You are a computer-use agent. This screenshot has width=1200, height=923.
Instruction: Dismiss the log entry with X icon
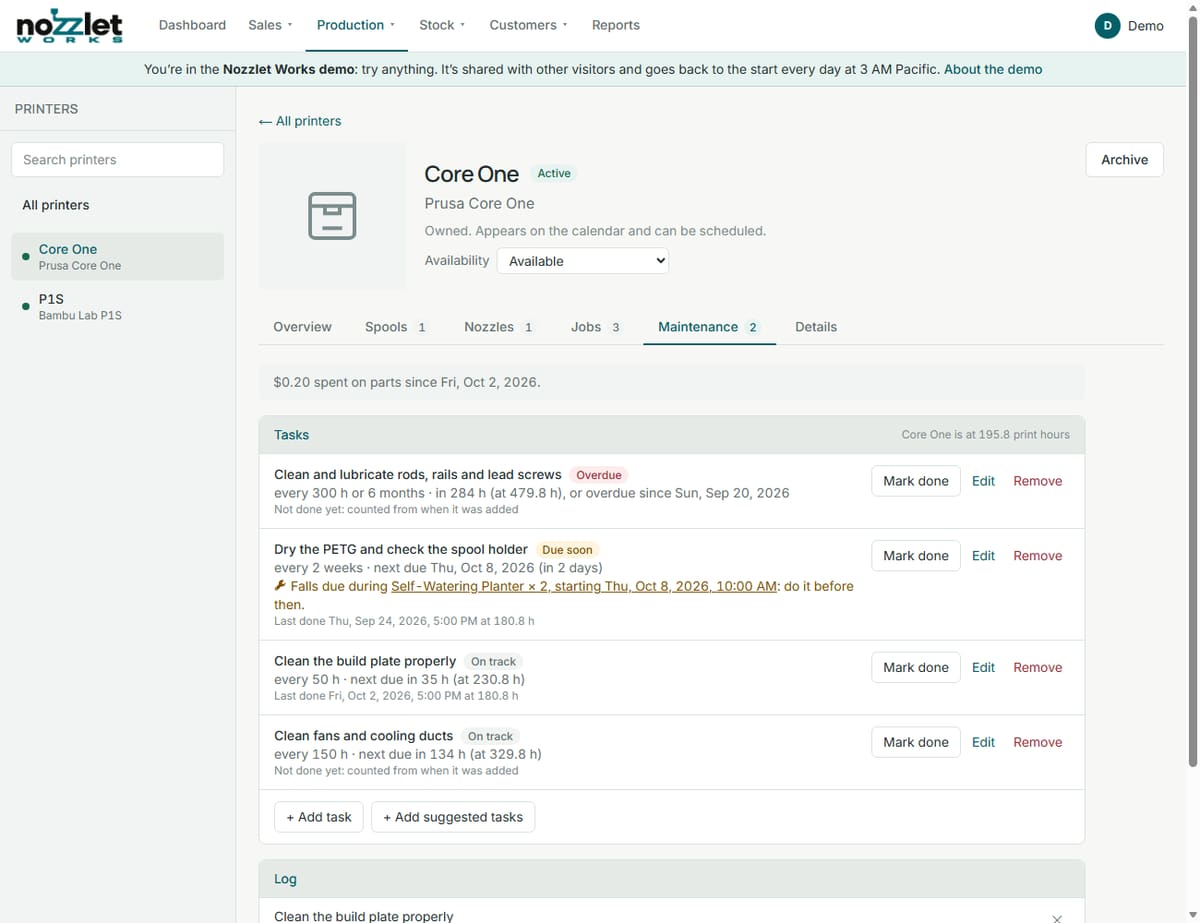[x=1057, y=917]
